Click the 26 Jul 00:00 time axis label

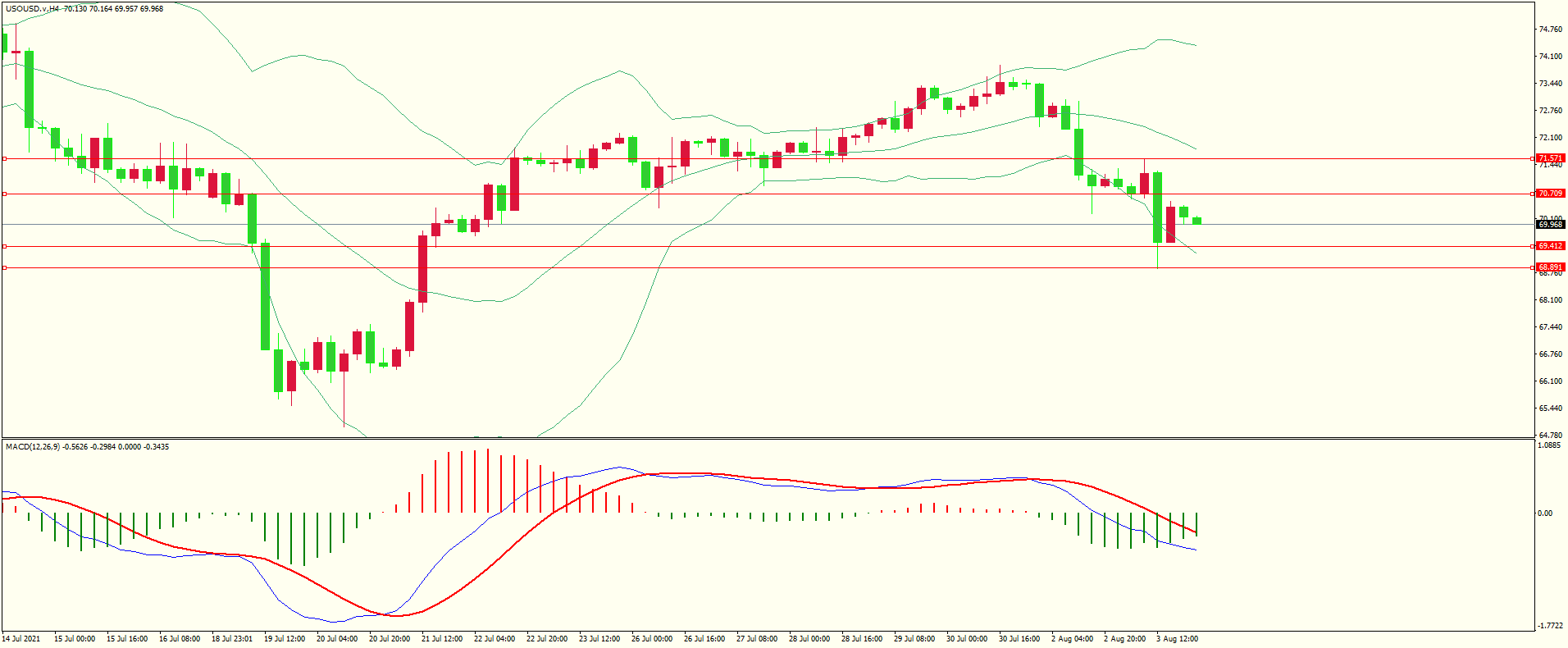(652, 639)
